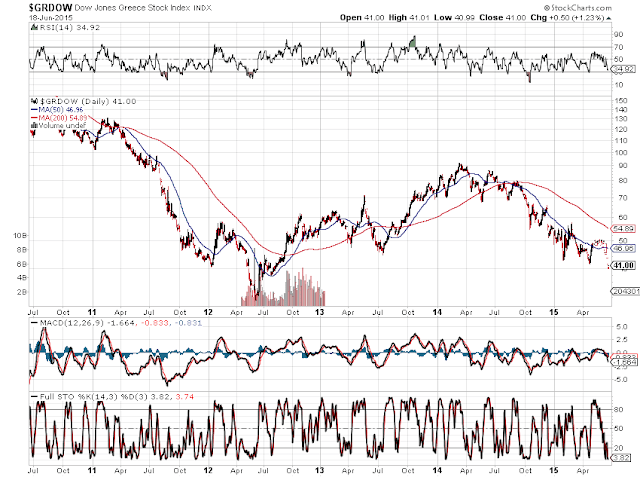Click the 204301 volume tag on axis

coord(626,291)
